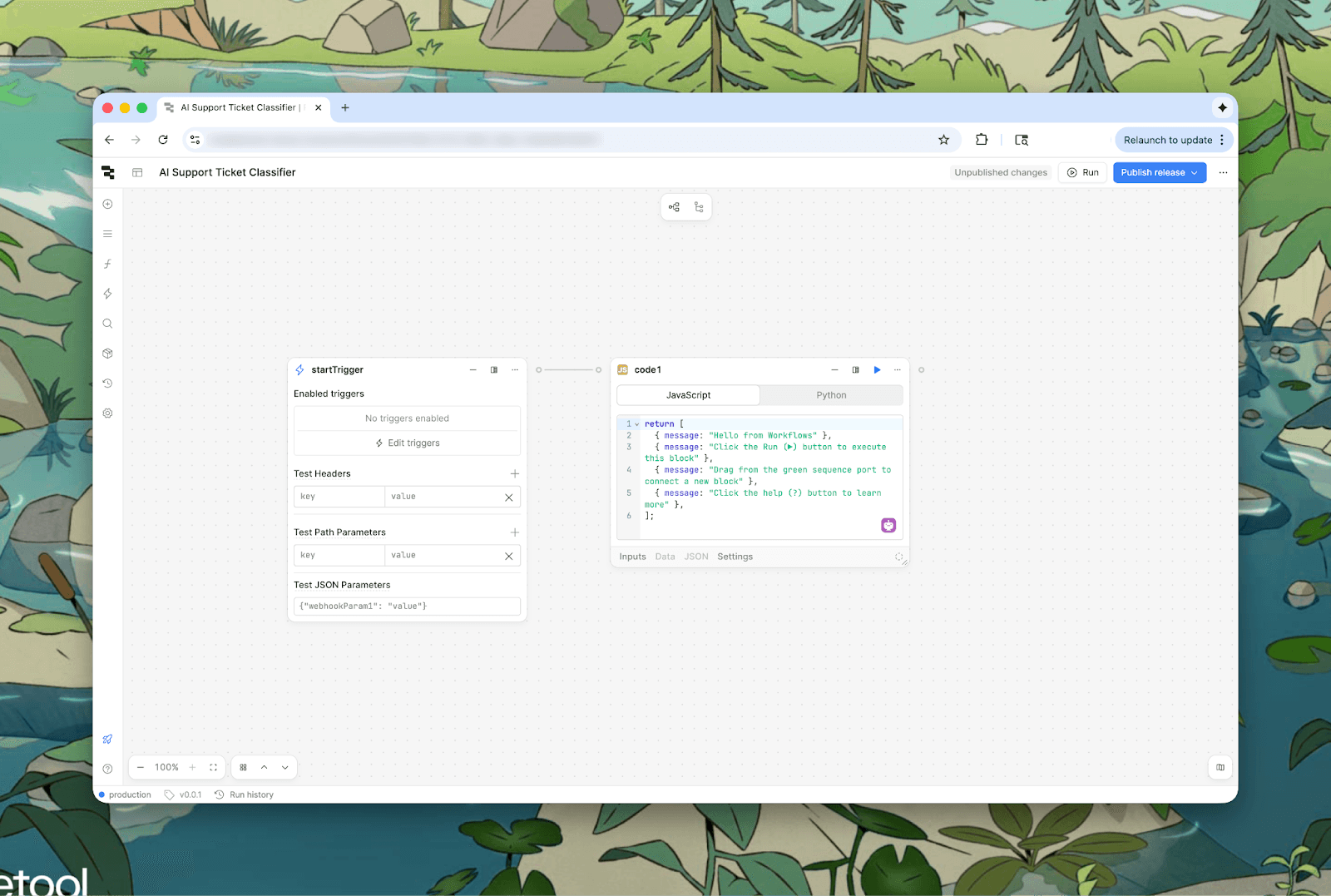The height and width of the screenshot is (896, 1331).
Task: Open the Resources panel in sidebar
Action: 107,353
